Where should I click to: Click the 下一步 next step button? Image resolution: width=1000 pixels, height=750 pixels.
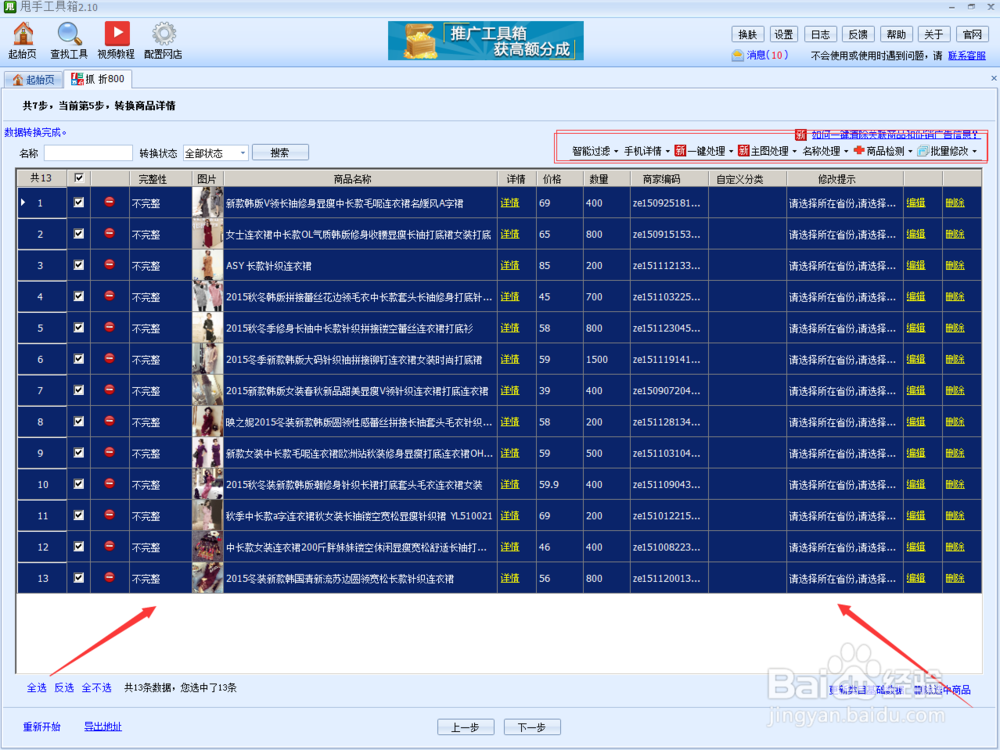pyautogui.click(x=532, y=727)
